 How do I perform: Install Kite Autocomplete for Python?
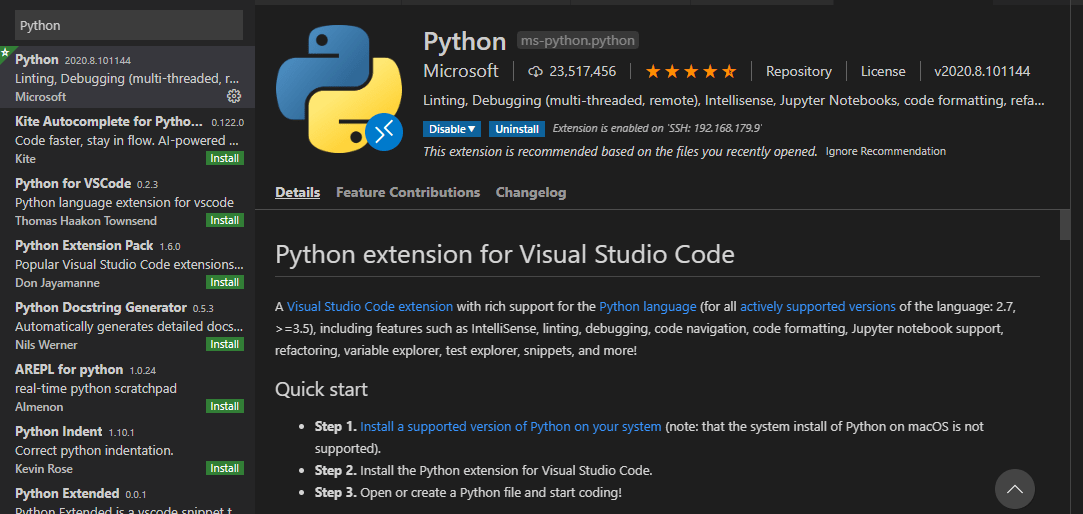pyautogui.click(x=224, y=158)
